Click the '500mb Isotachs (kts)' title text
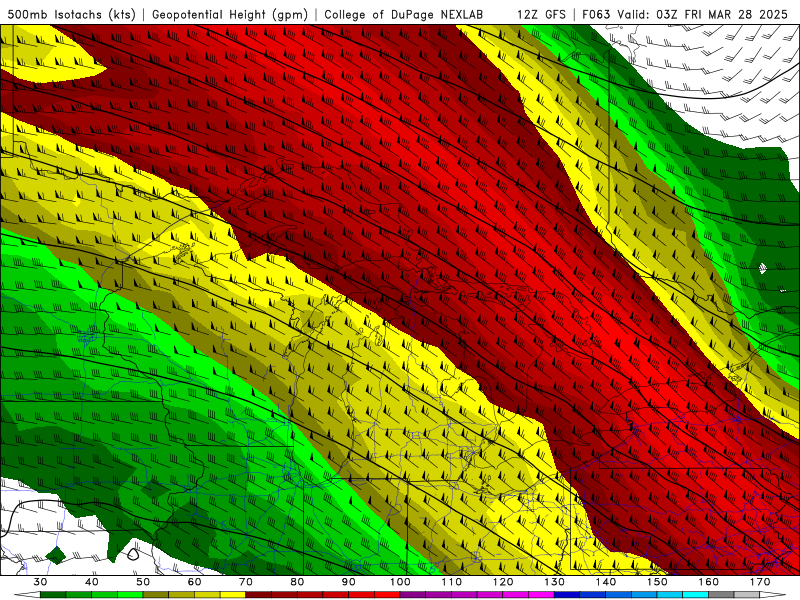This screenshot has height=600, width=800. coord(71,15)
